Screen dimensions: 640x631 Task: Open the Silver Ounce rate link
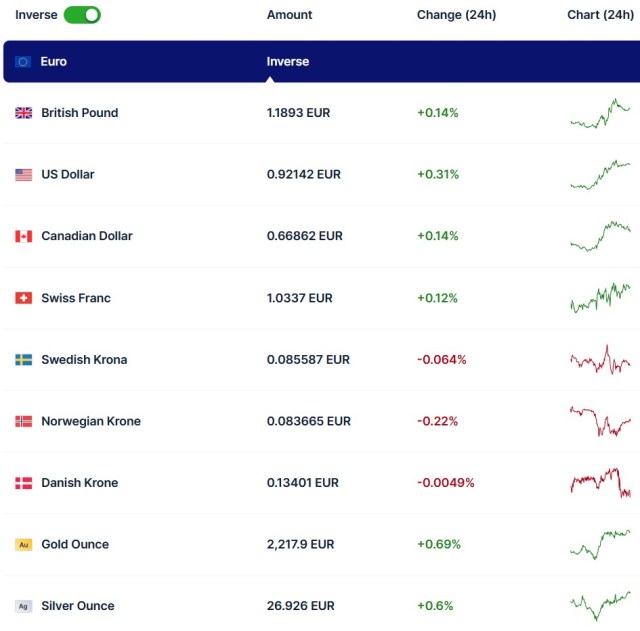click(x=301, y=606)
